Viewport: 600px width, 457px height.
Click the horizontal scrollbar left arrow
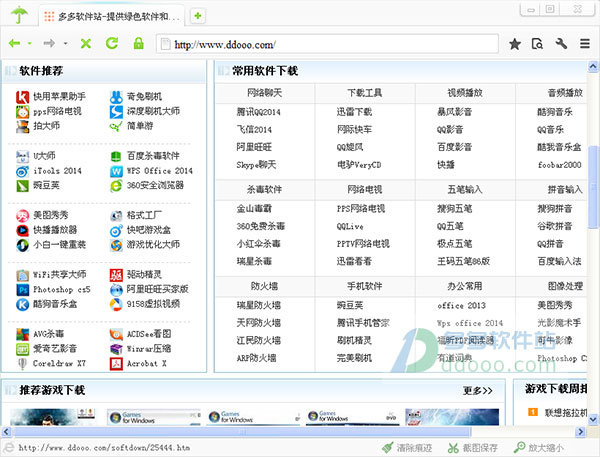coord(6,432)
